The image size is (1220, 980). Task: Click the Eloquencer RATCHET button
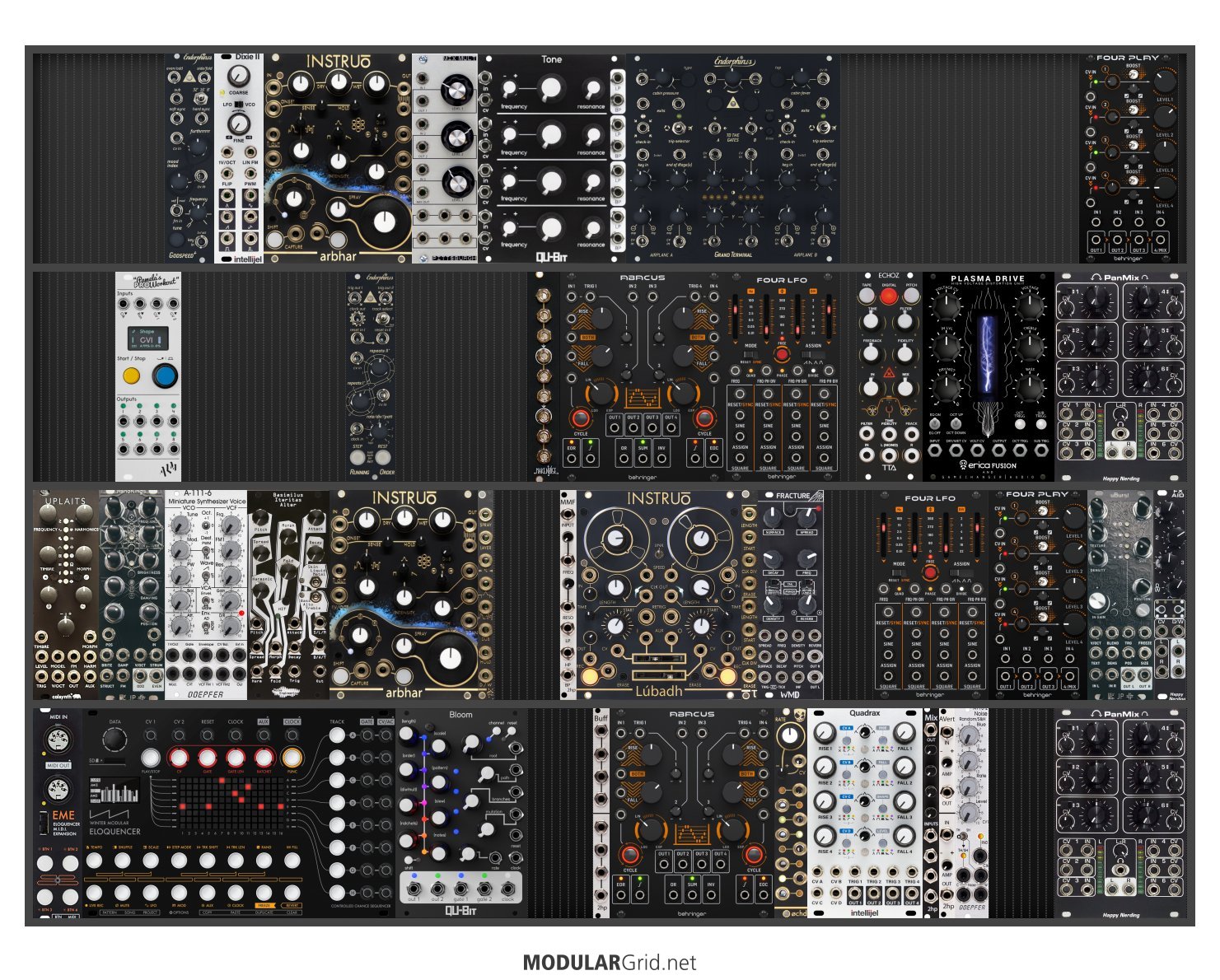click(x=264, y=758)
